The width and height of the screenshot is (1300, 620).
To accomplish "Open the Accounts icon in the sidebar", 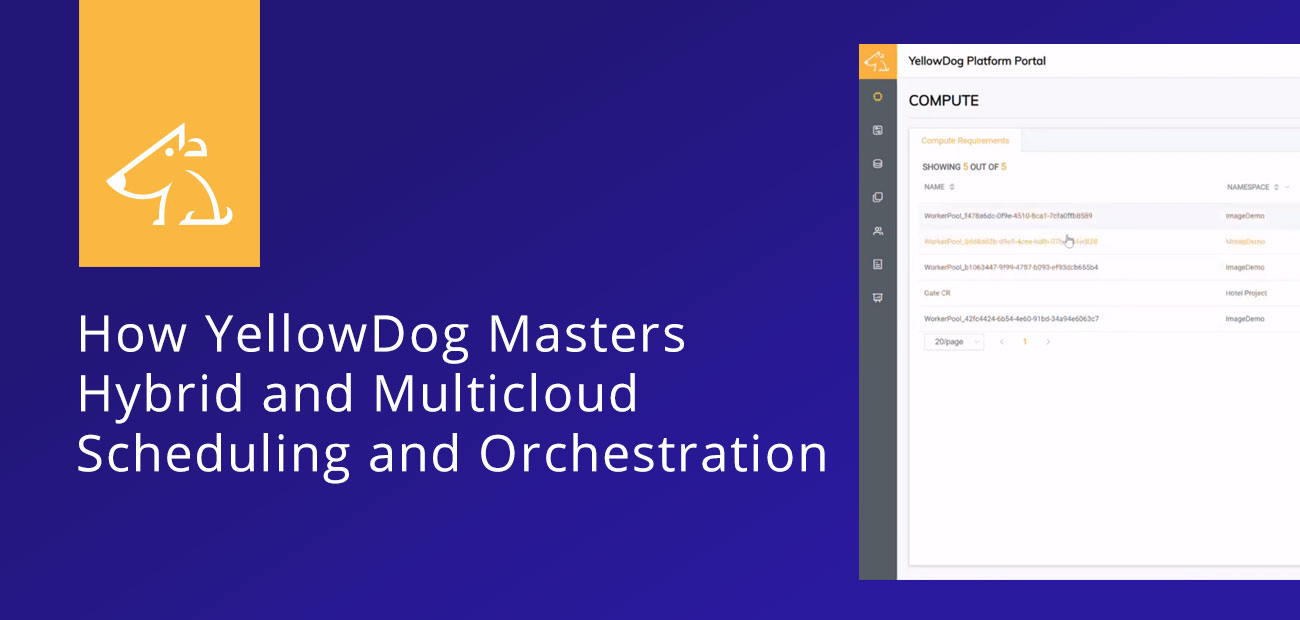I will (x=877, y=231).
